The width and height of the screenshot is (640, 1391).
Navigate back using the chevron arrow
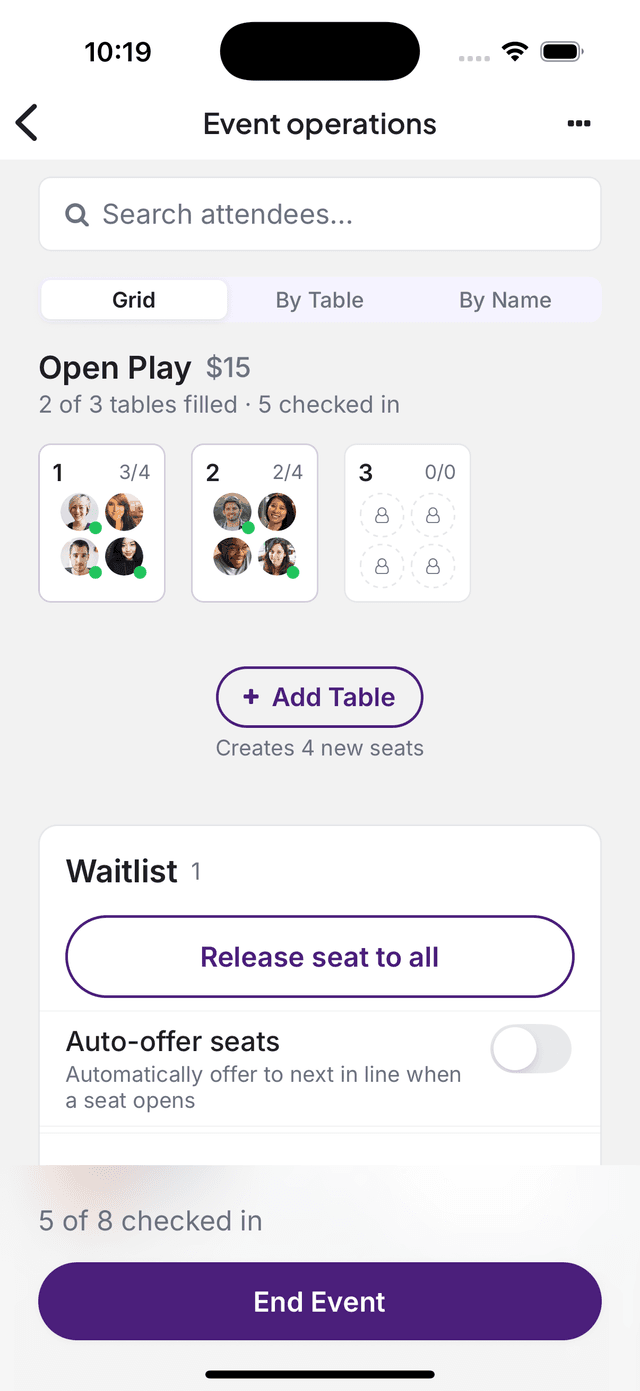pos(26,122)
